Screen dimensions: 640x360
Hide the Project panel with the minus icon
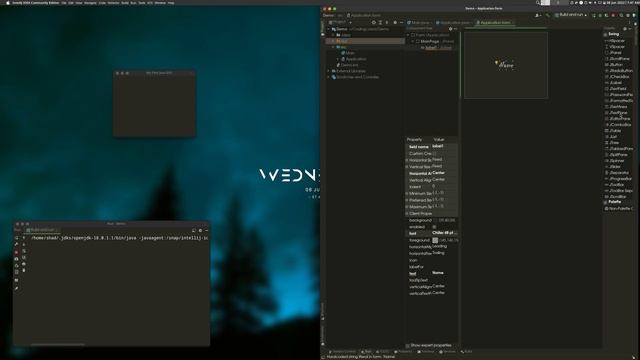click(x=402, y=22)
